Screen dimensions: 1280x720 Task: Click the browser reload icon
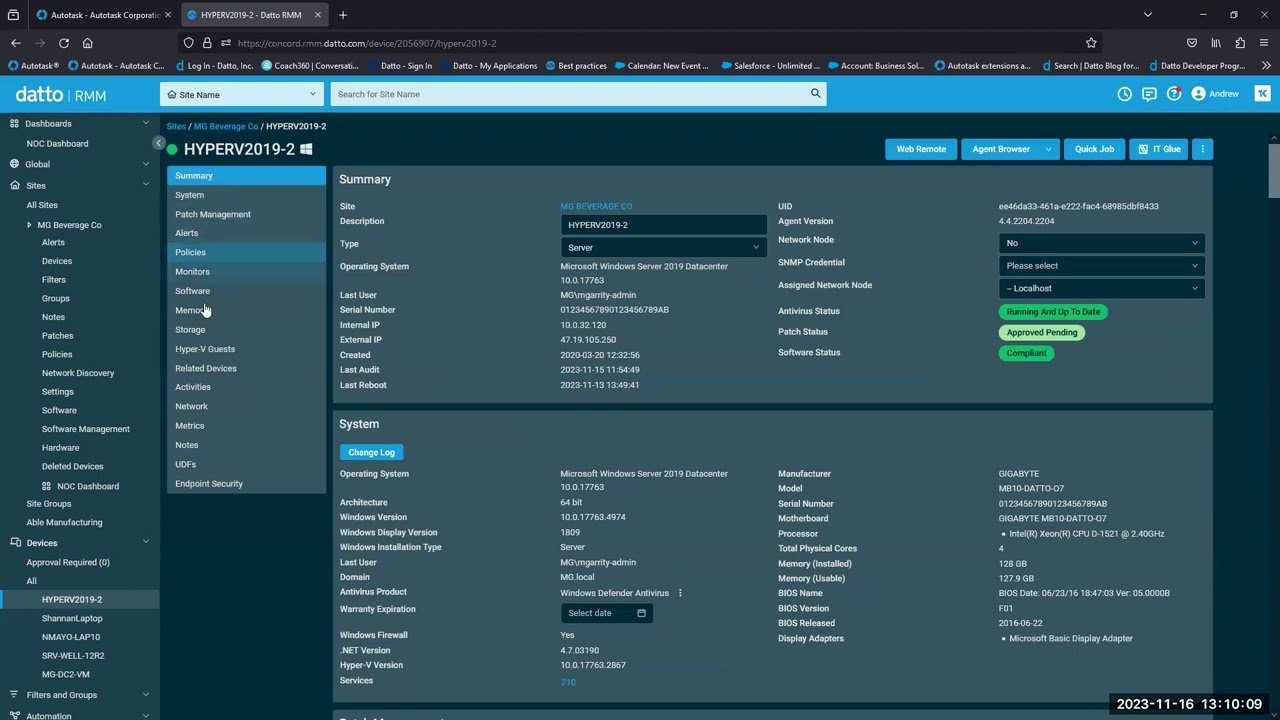(64, 43)
